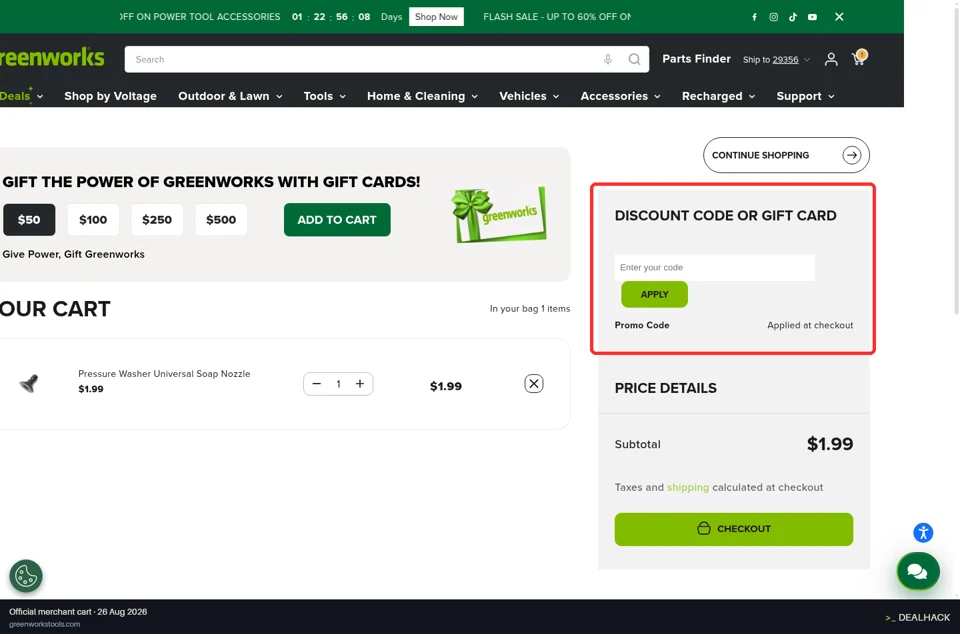Click the In your bag 1 items text
960x634 pixels.
pos(530,308)
